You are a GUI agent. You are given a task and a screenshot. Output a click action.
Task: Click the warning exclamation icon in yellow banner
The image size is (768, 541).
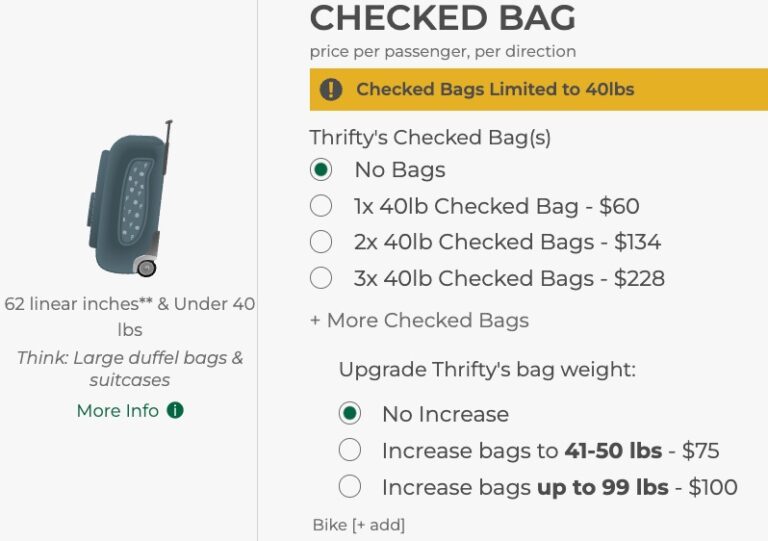pos(331,89)
